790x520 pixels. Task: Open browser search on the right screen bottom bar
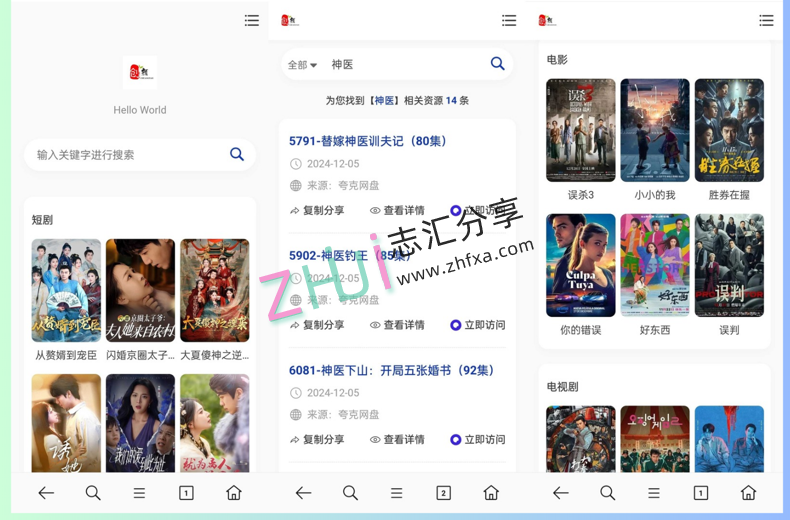click(608, 493)
